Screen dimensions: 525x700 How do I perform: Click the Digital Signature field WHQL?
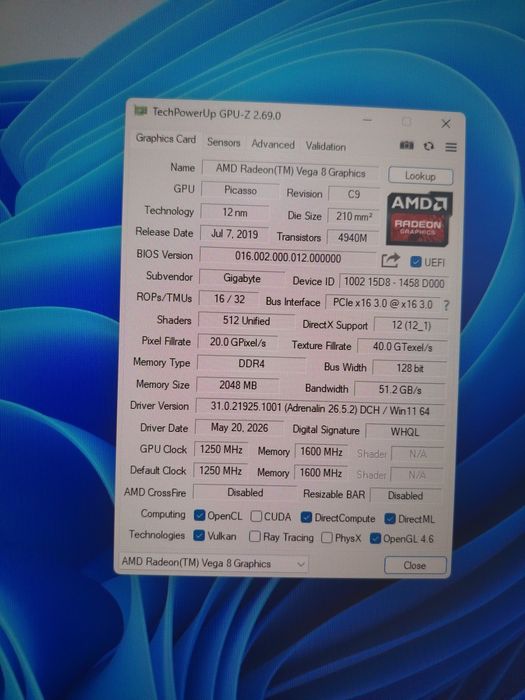coord(404,432)
